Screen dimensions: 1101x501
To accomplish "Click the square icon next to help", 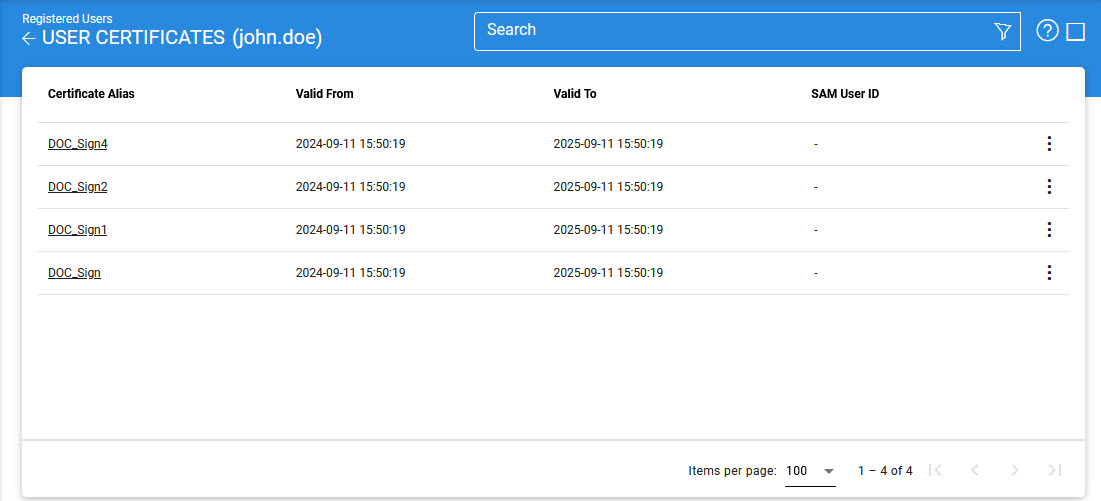I will 1076,32.
